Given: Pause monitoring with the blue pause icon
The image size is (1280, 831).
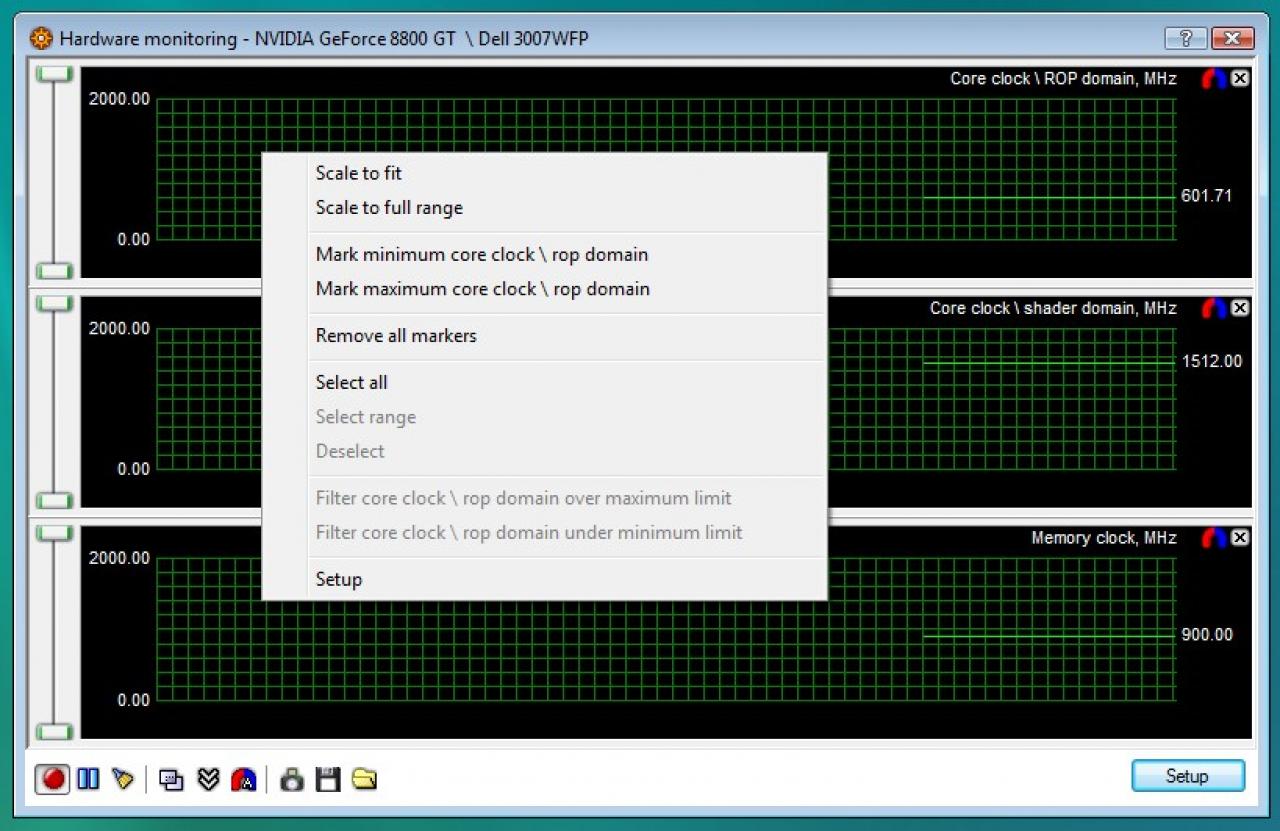Looking at the screenshot, I should coord(89,778).
